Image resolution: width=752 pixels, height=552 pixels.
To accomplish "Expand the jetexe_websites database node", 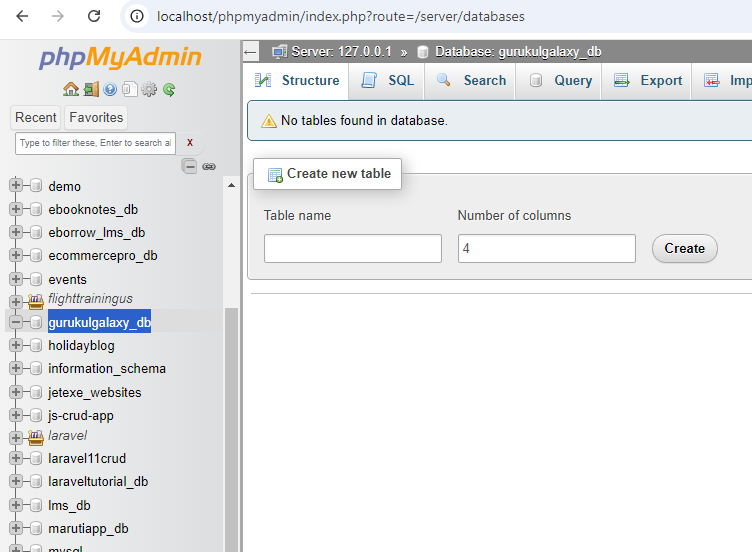I will 16,392.
